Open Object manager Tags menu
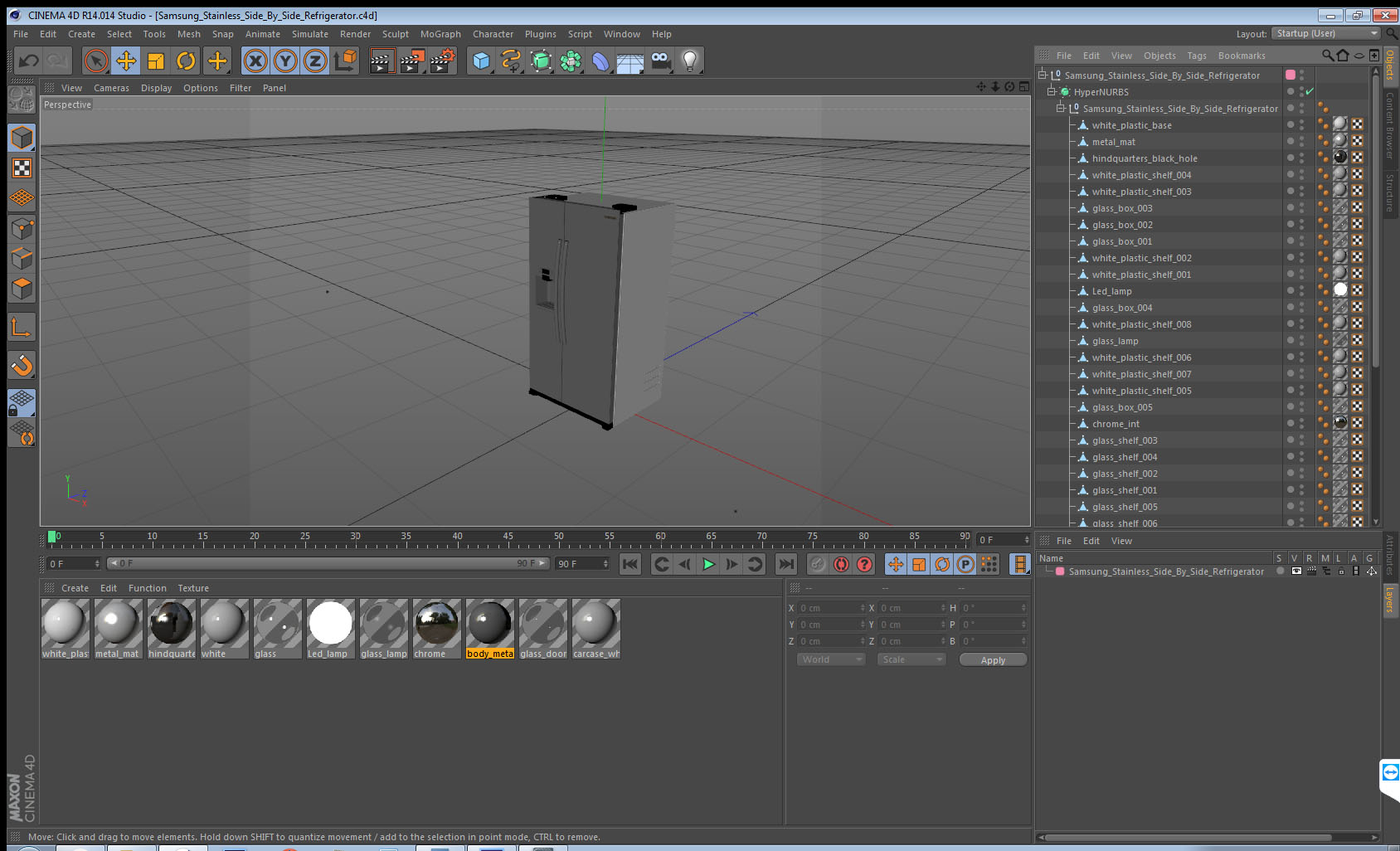Screen dimensions: 1400x851 point(1196,56)
